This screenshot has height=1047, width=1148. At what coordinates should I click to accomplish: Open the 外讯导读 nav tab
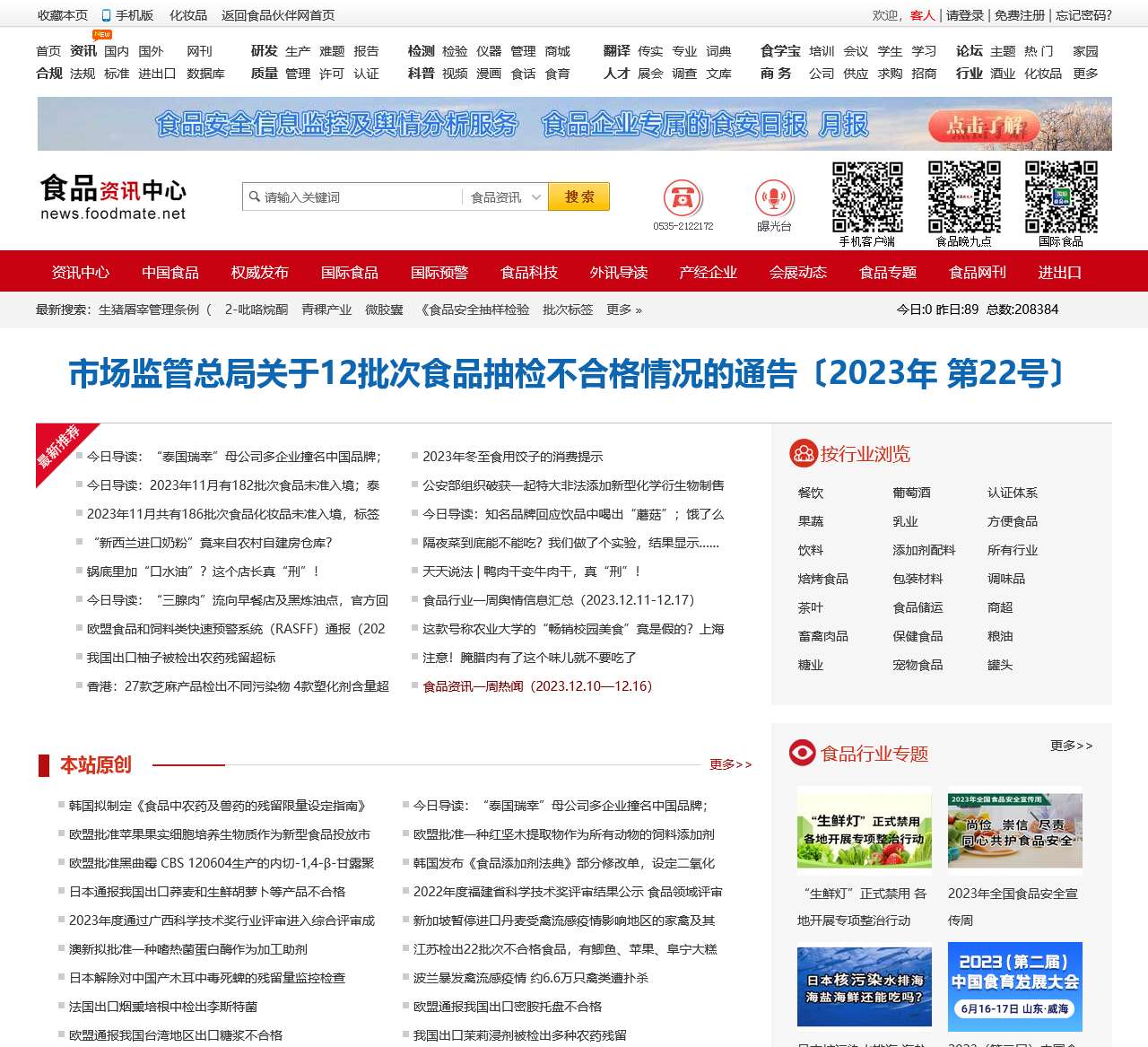(x=619, y=272)
